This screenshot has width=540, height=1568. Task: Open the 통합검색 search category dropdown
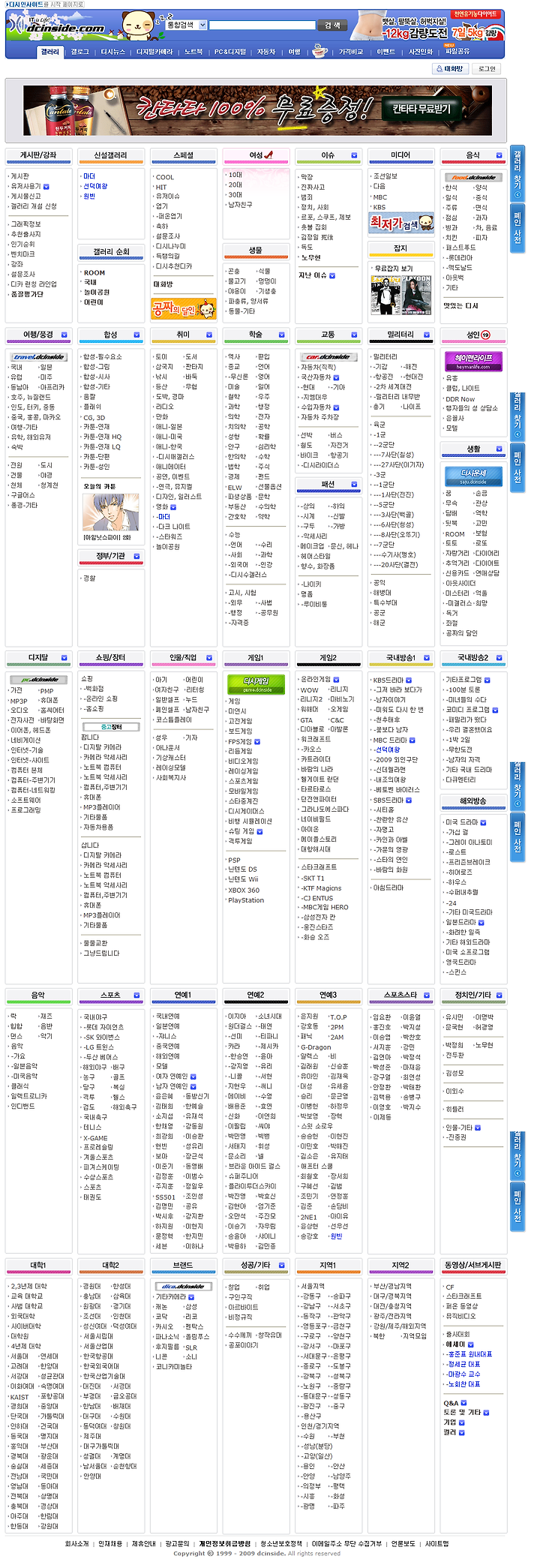[x=184, y=25]
